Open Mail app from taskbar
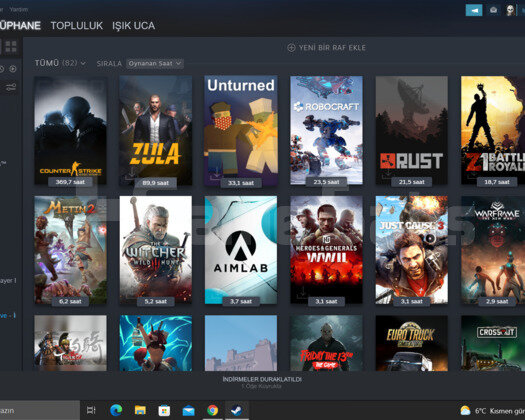525x420 pixels. (189, 410)
